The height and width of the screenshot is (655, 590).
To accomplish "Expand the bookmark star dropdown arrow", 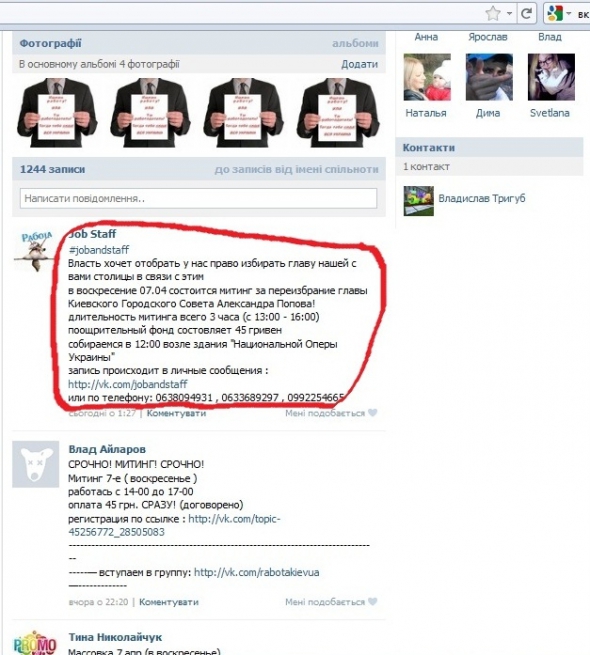I will pyautogui.click(x=509, y=14).
